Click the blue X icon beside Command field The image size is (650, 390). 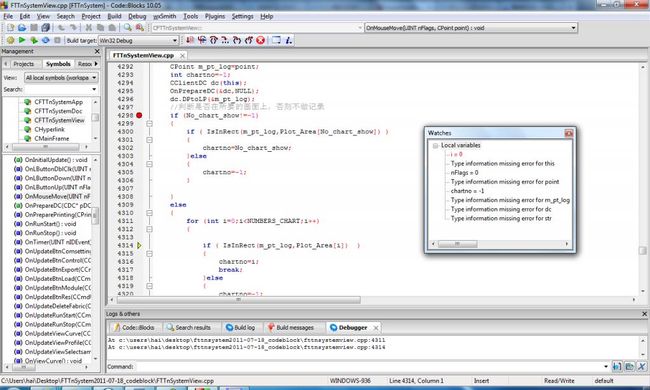[x=642, y=366]
